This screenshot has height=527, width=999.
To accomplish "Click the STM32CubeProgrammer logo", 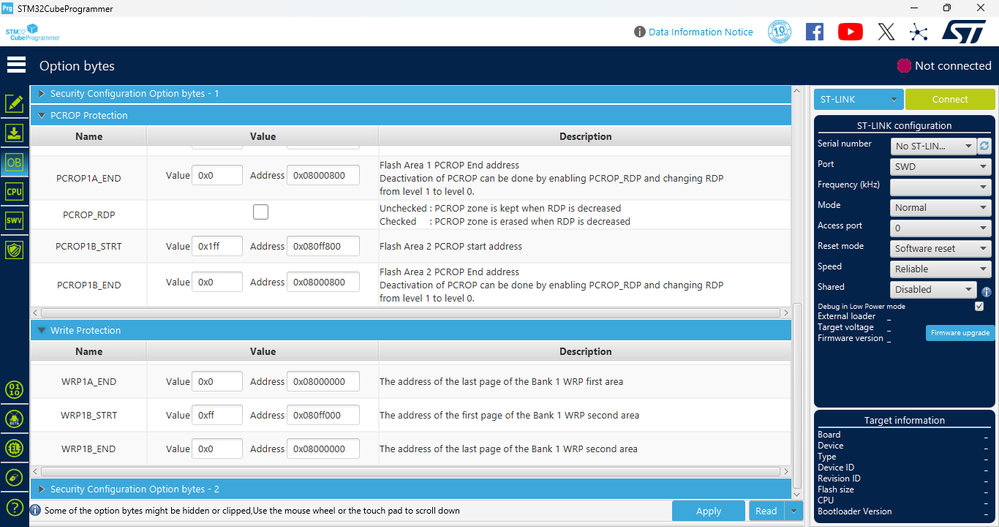I will click(x=32, y=32).
